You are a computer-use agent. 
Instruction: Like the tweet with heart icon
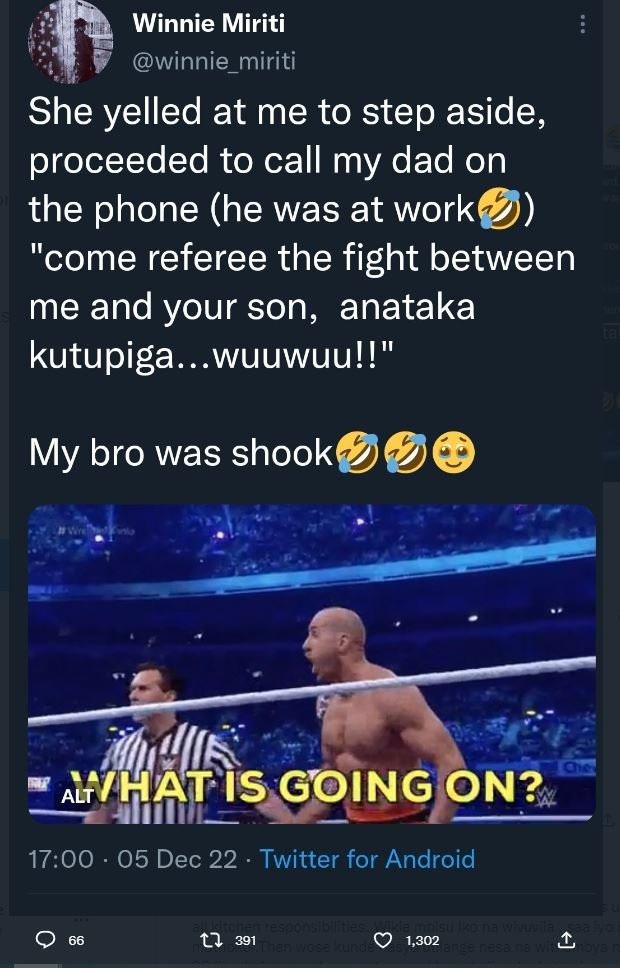tap(383, 940)
